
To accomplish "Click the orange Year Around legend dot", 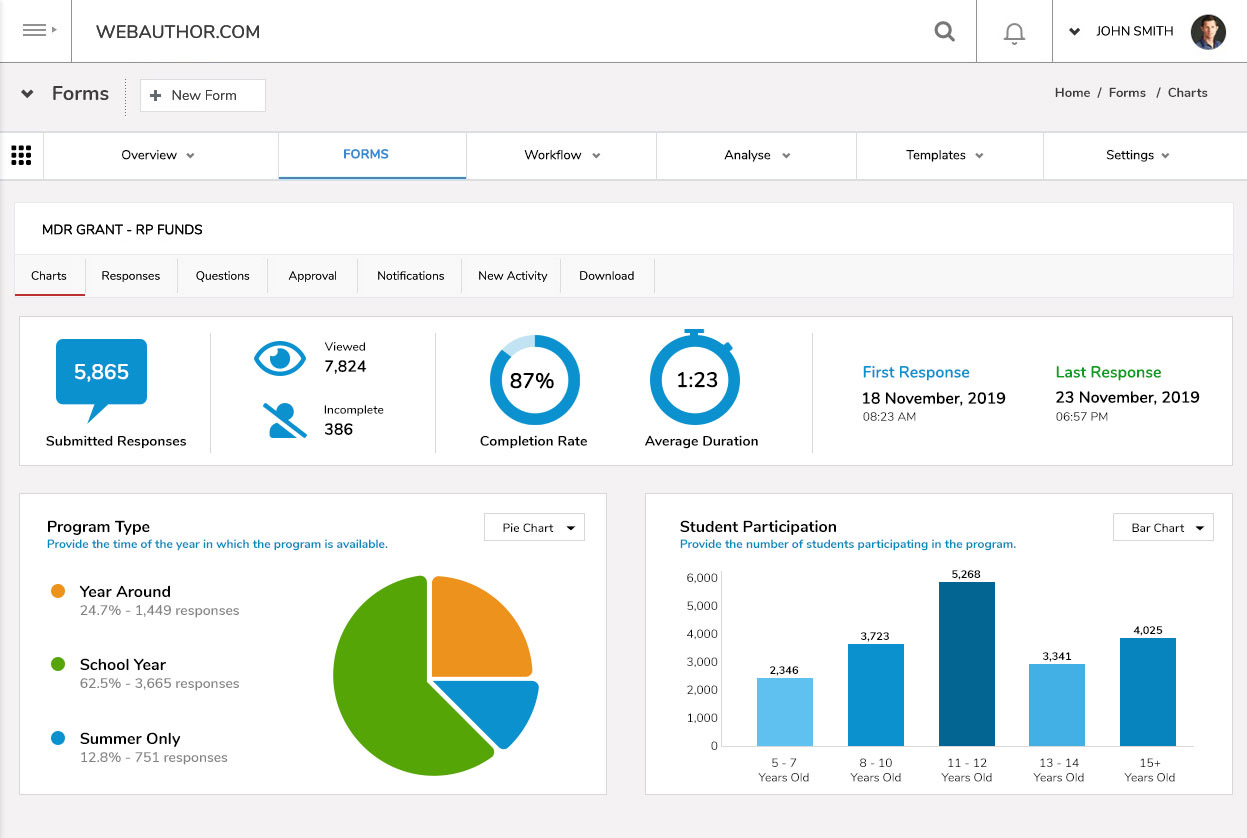I will (x=58, y=591).
